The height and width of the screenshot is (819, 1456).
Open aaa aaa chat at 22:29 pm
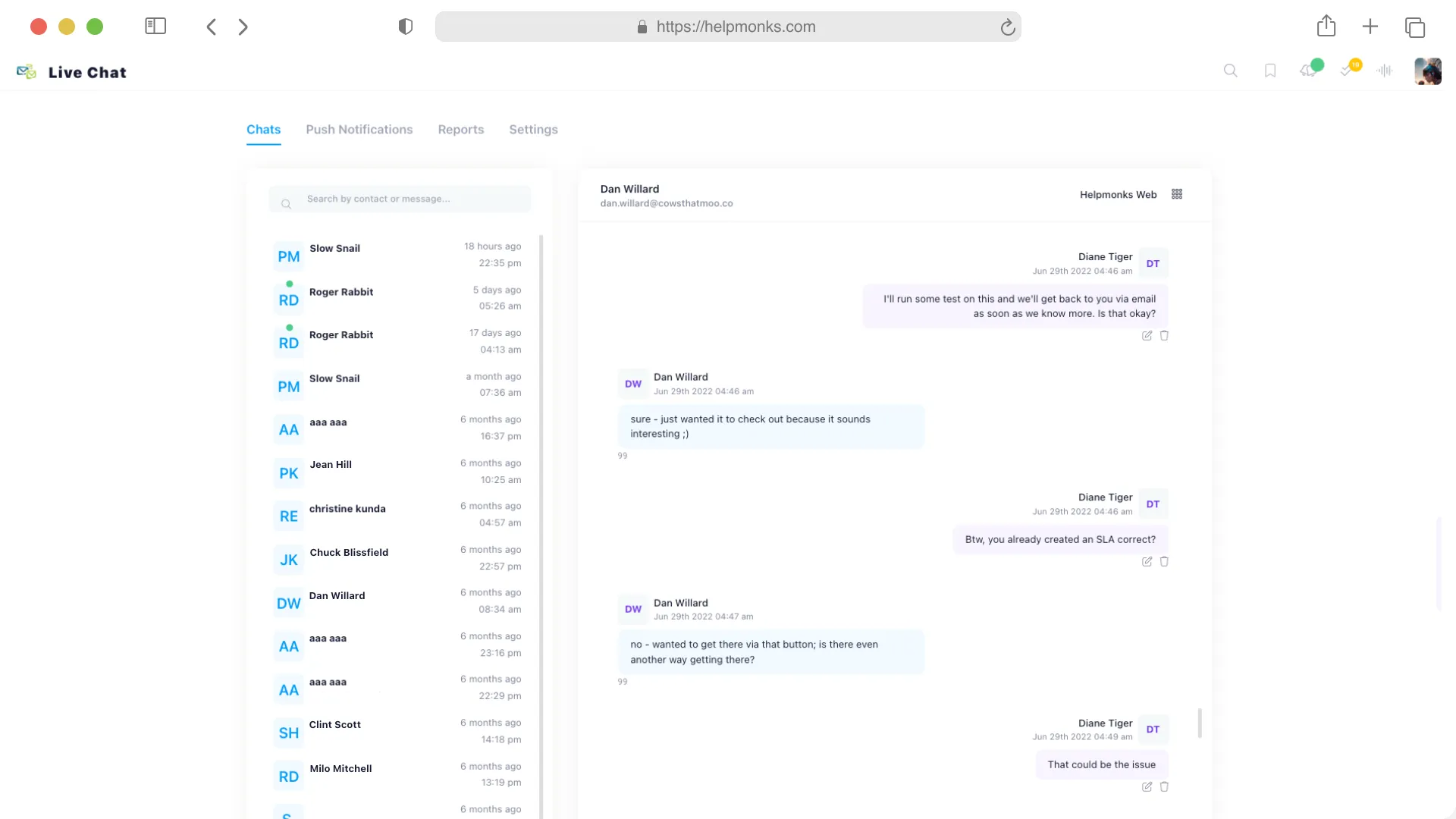[398, 689]
